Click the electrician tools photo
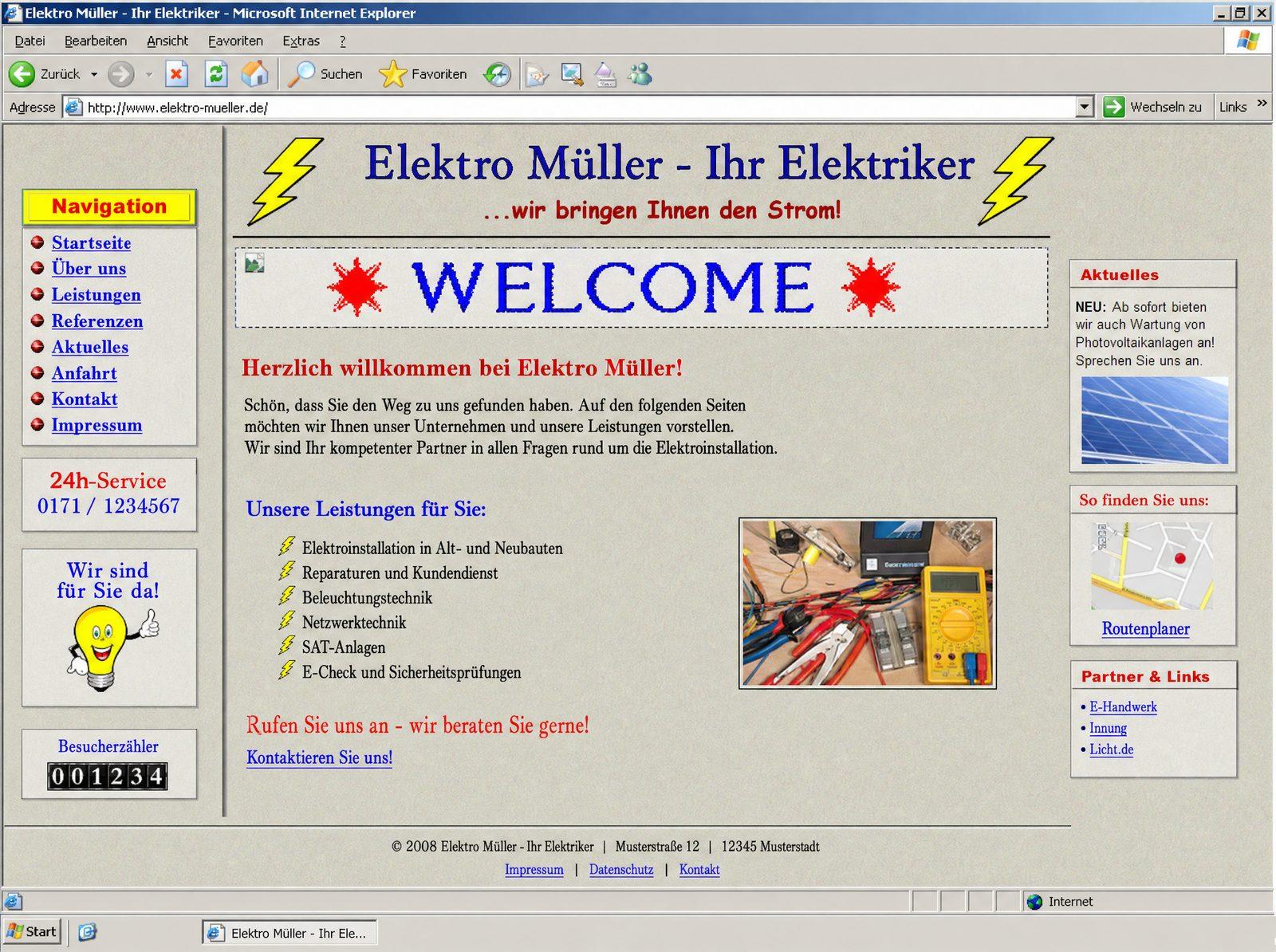Screen dimensions: 1276x952 [868, 604]
